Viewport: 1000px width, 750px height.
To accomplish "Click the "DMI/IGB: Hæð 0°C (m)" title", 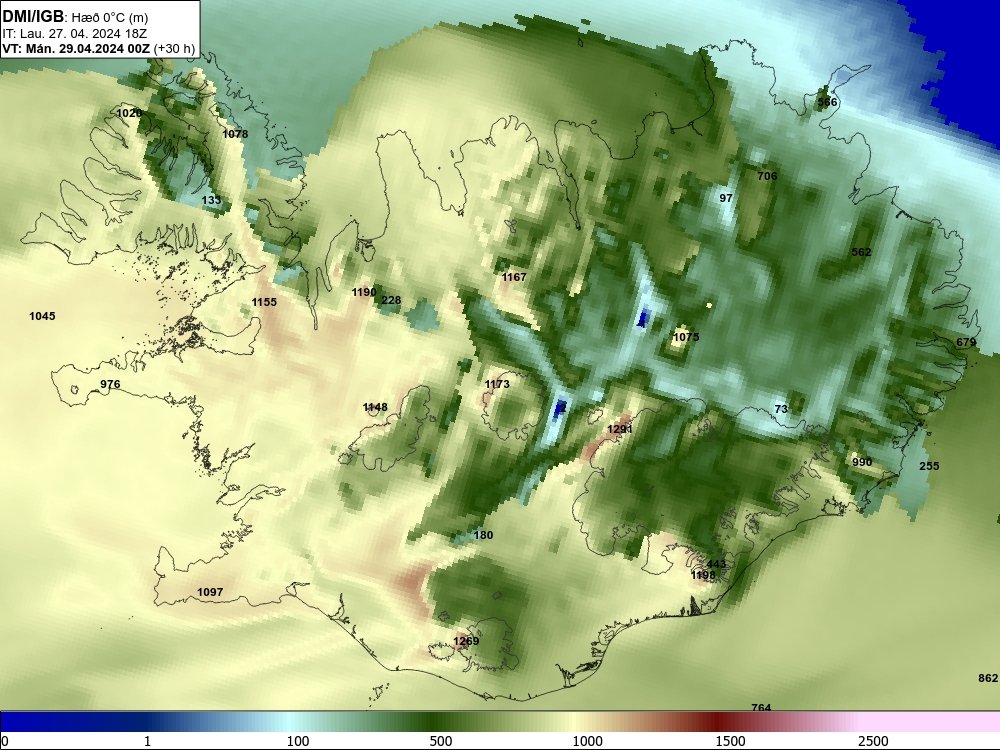I will [75, 17].
